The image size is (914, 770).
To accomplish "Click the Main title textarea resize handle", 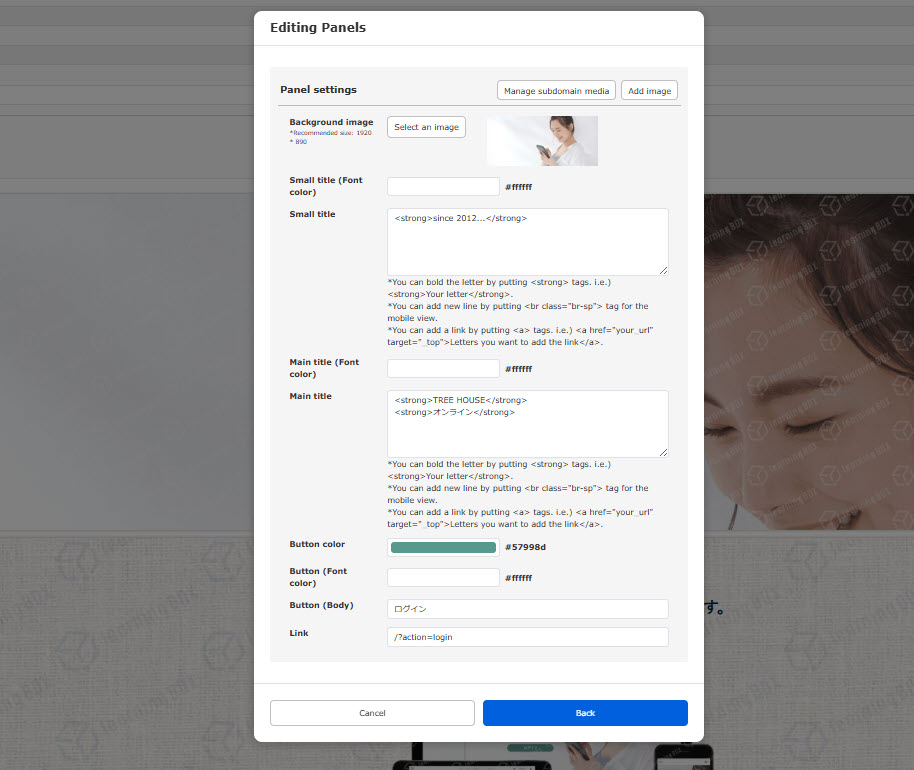I will [x=663, y=452].
